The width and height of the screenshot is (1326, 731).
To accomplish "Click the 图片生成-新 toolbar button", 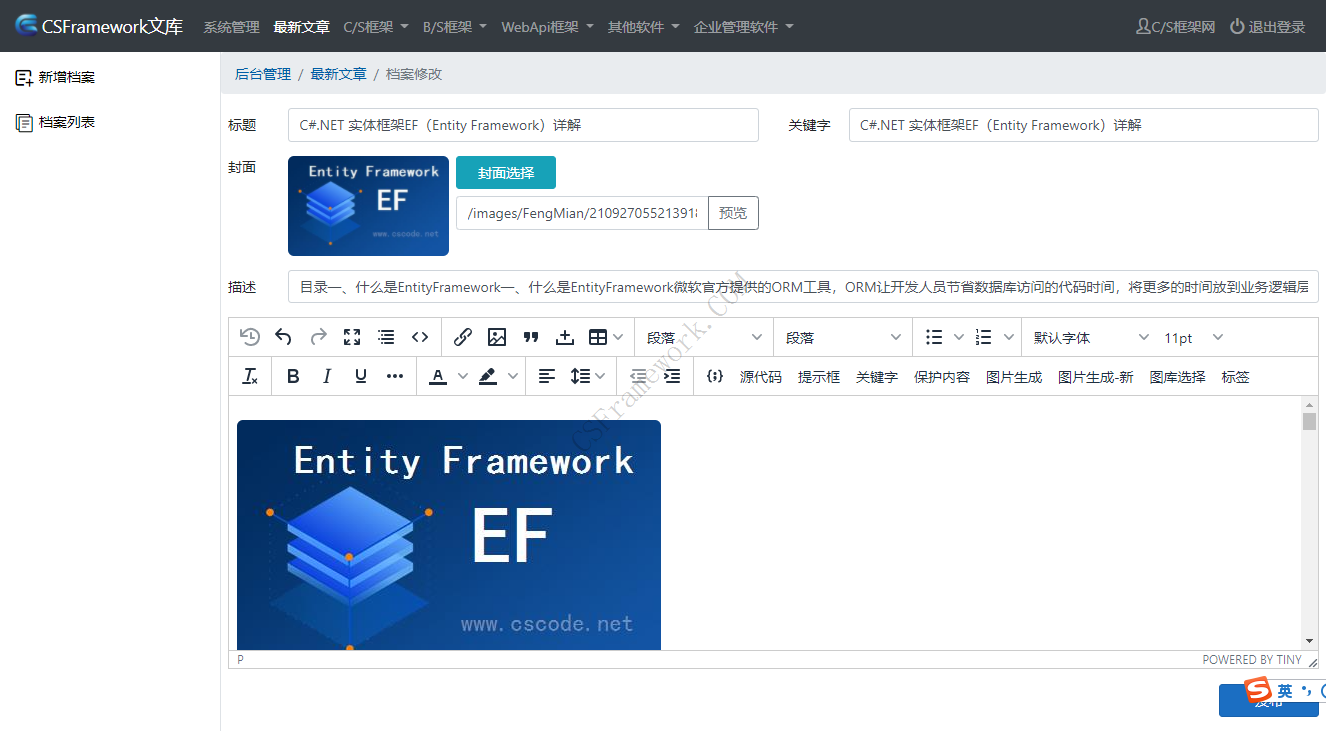I will (1096, 377).
